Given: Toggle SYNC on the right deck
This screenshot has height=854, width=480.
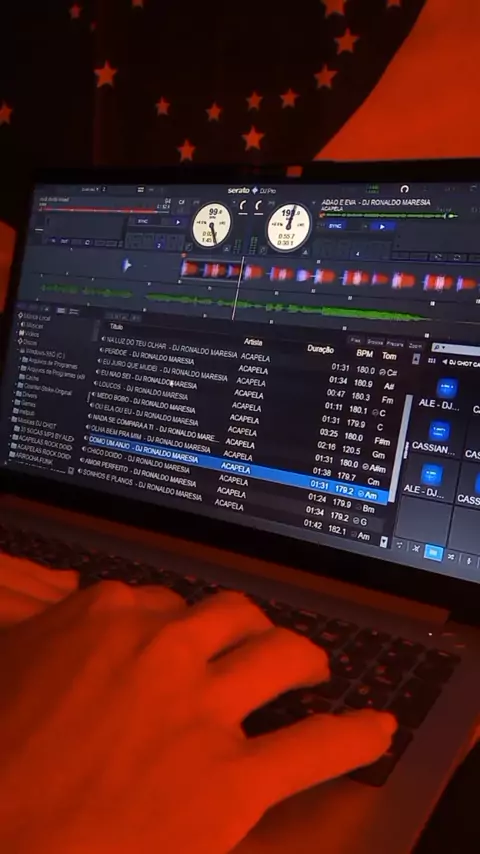Looking at the screenshot, I should pyautogui.click(x=336, y=225).
